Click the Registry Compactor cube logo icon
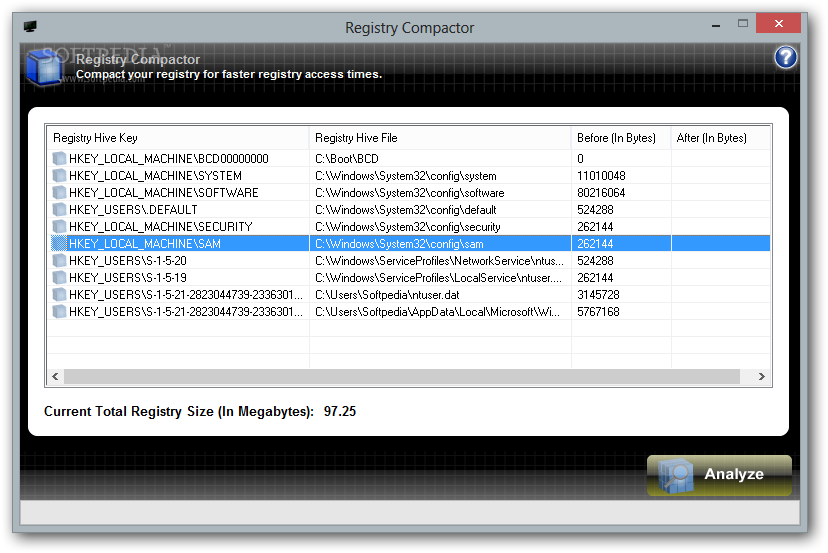This screenshot has width=828, height=553. (x=44, y=68)
